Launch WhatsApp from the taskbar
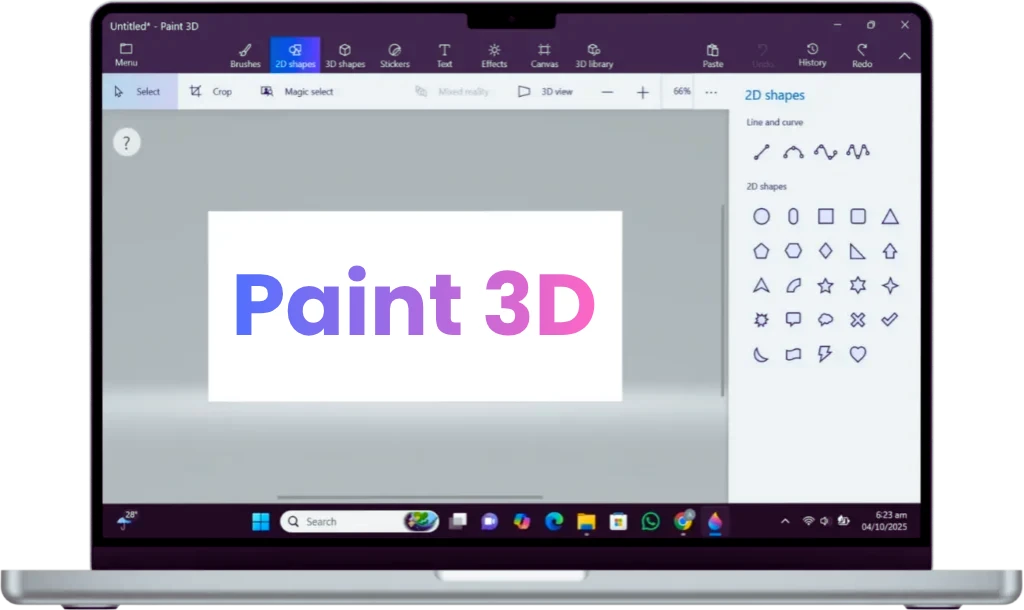1024x610 pixels. (651, 521)
